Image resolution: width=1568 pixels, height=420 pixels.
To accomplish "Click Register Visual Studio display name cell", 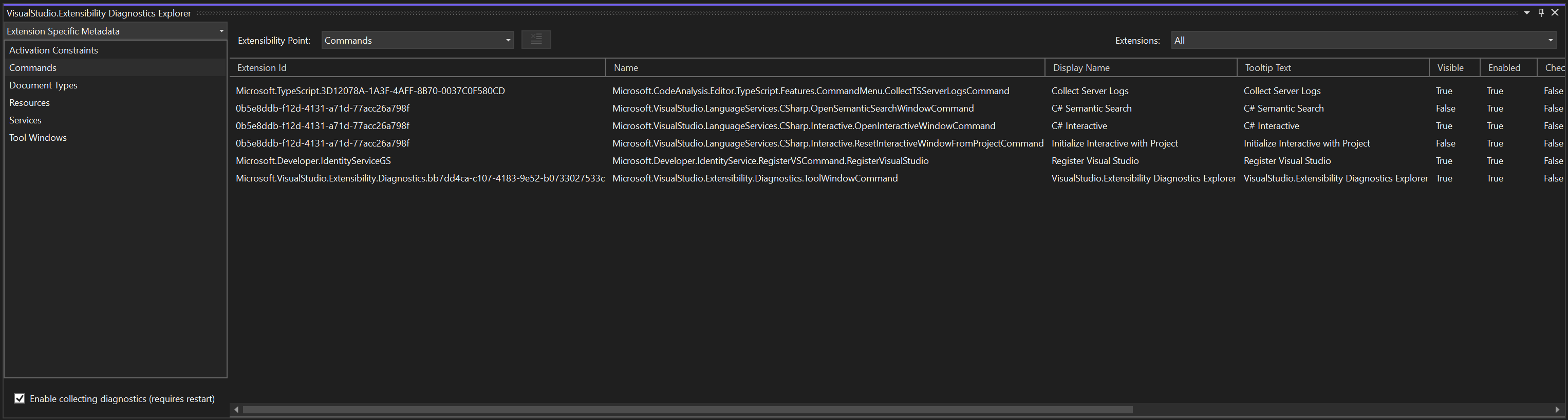I will click(x=1095, y=161).
